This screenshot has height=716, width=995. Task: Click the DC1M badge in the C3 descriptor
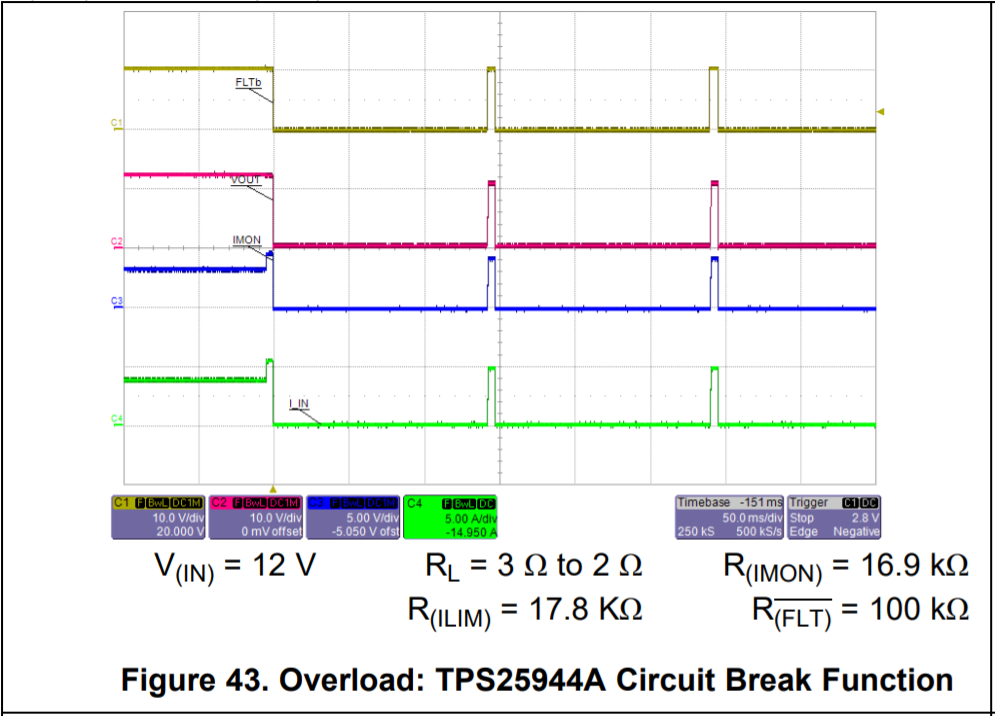[x=381, y=503]
